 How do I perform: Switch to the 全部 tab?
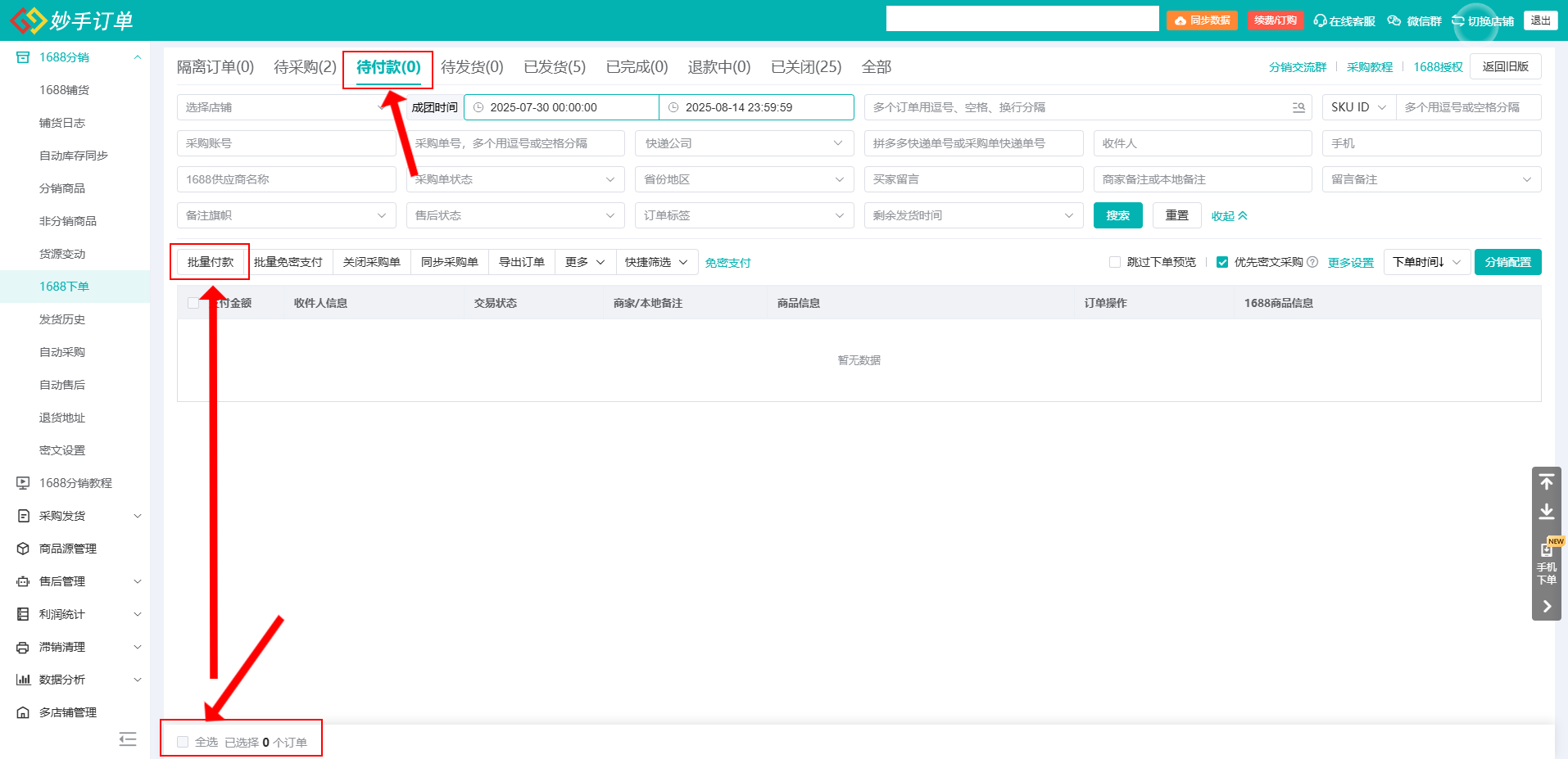pos(877,67)
